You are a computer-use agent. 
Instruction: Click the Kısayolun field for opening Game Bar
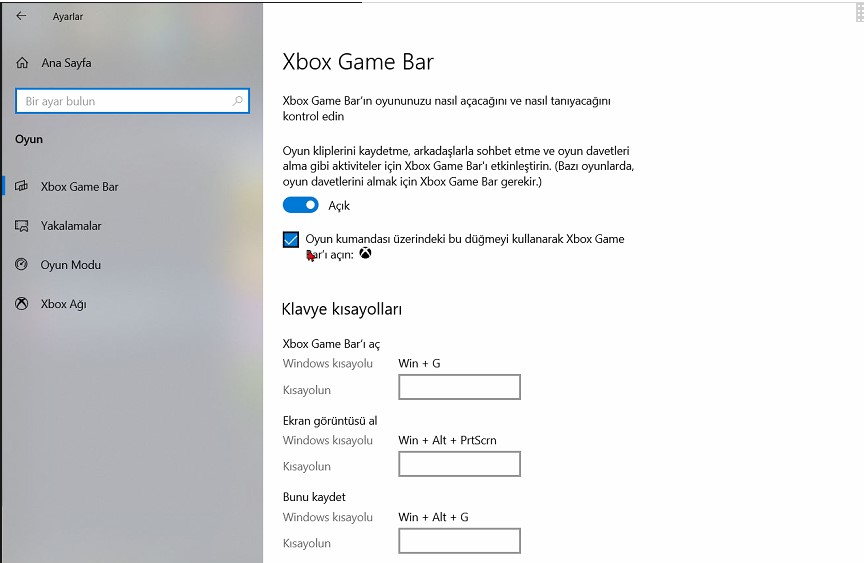coord(459,388)
